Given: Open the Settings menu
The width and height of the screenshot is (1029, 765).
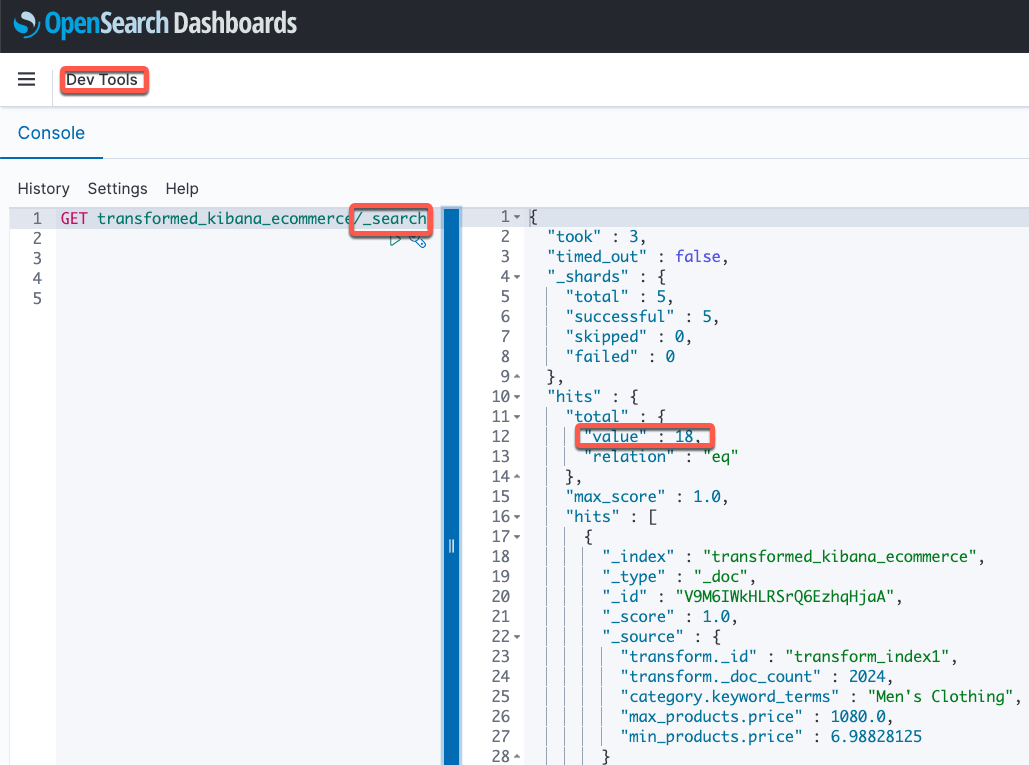Looking at the screenshot, I should tap(117, 189).
